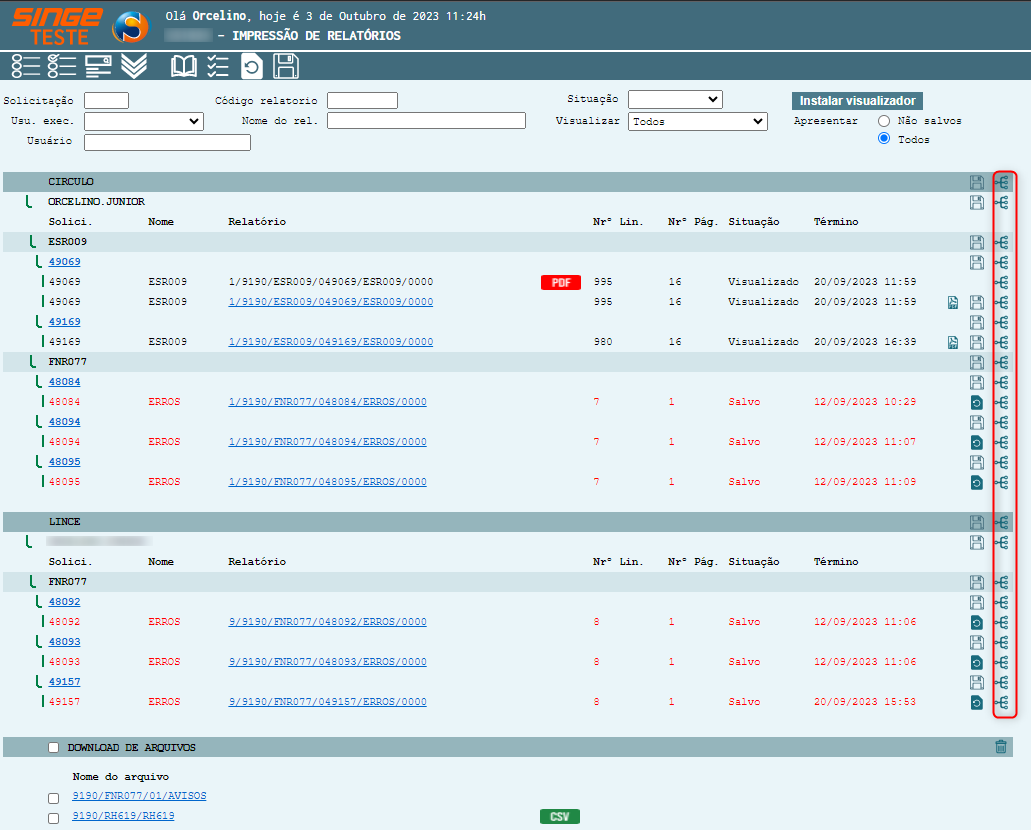The image size is (1031, 830).
Task: Click the Código relatorio input field
Action: (362, 101)
